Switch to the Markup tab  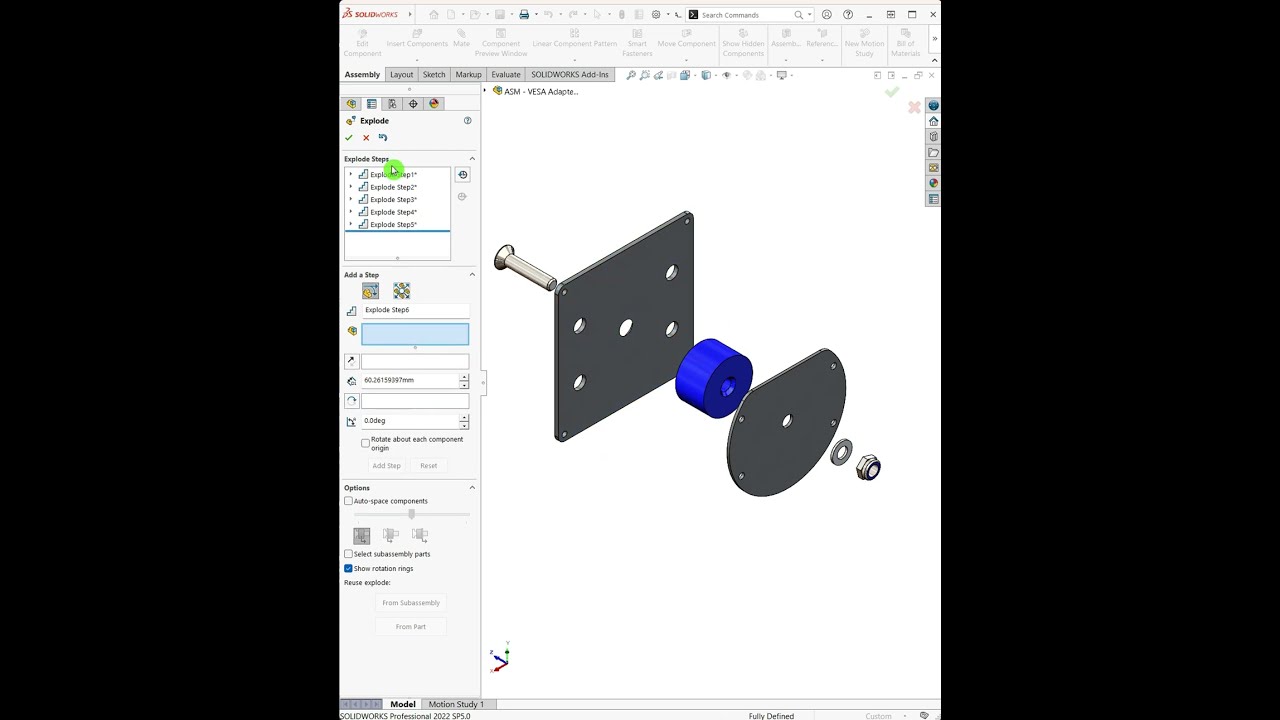(x=468, y=75)
